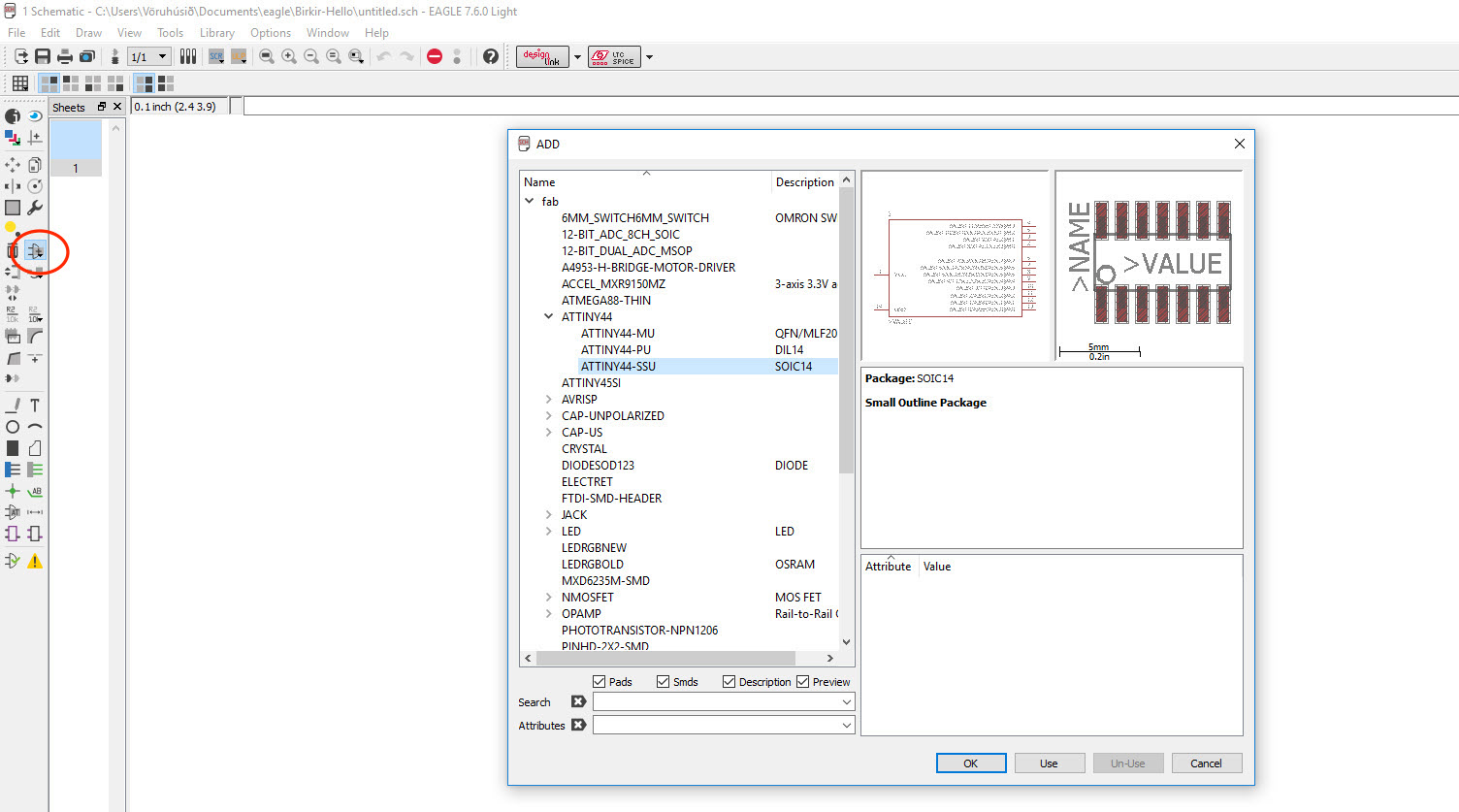1459x812 pixels.
Task: Select the Circle drawing tool
Action: pos(13,427)
